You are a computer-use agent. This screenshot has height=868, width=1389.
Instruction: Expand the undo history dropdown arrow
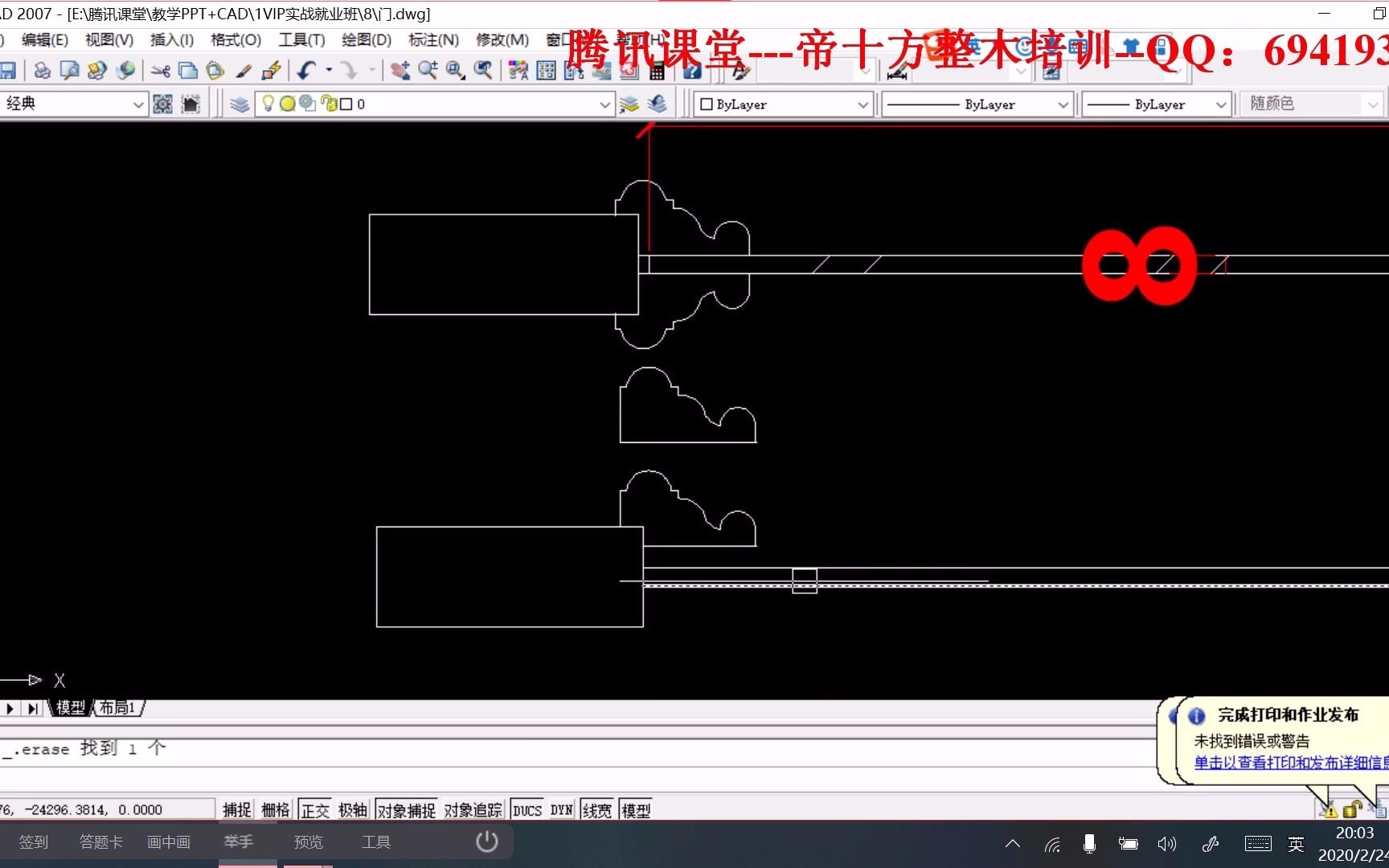[329, 71]
